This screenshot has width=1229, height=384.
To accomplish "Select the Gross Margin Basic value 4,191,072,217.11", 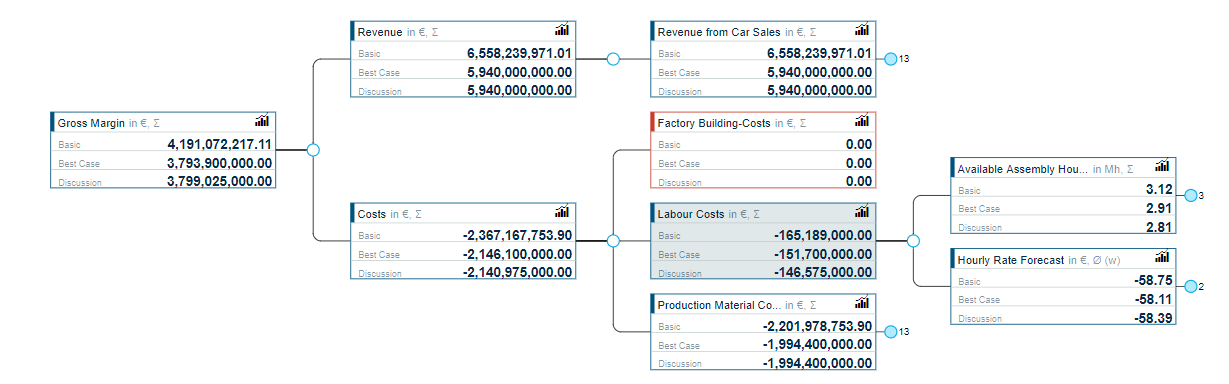I will click(x=220, y=144).
